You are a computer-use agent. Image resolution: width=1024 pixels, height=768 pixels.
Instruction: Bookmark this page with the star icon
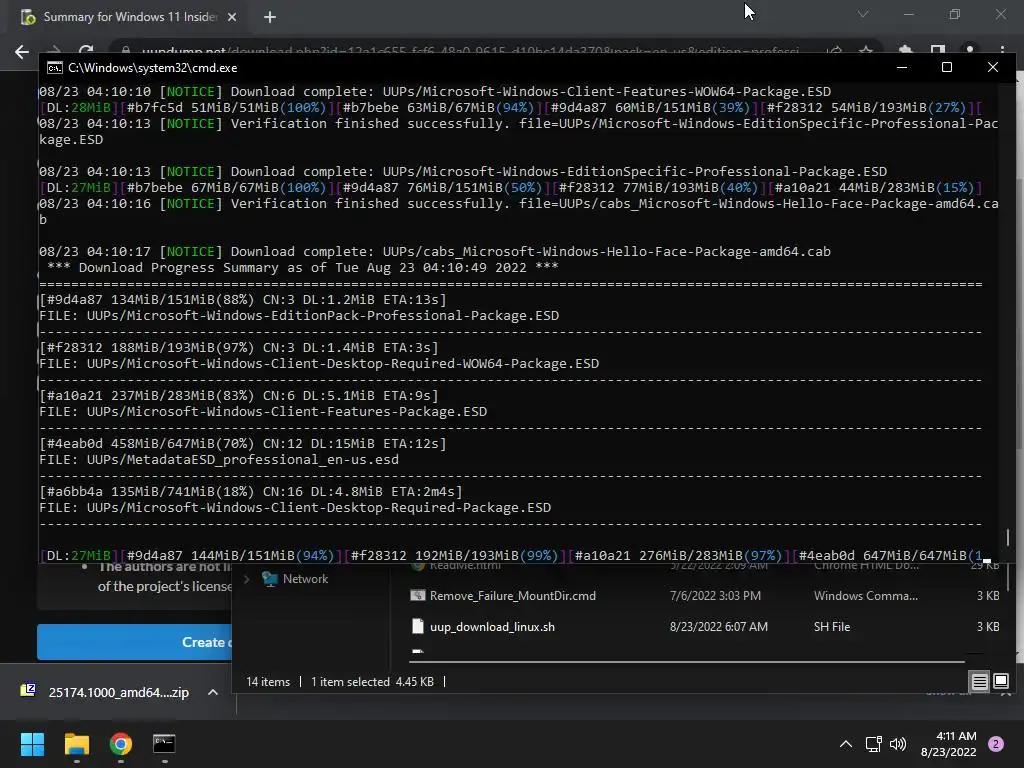tap(865, 51)
